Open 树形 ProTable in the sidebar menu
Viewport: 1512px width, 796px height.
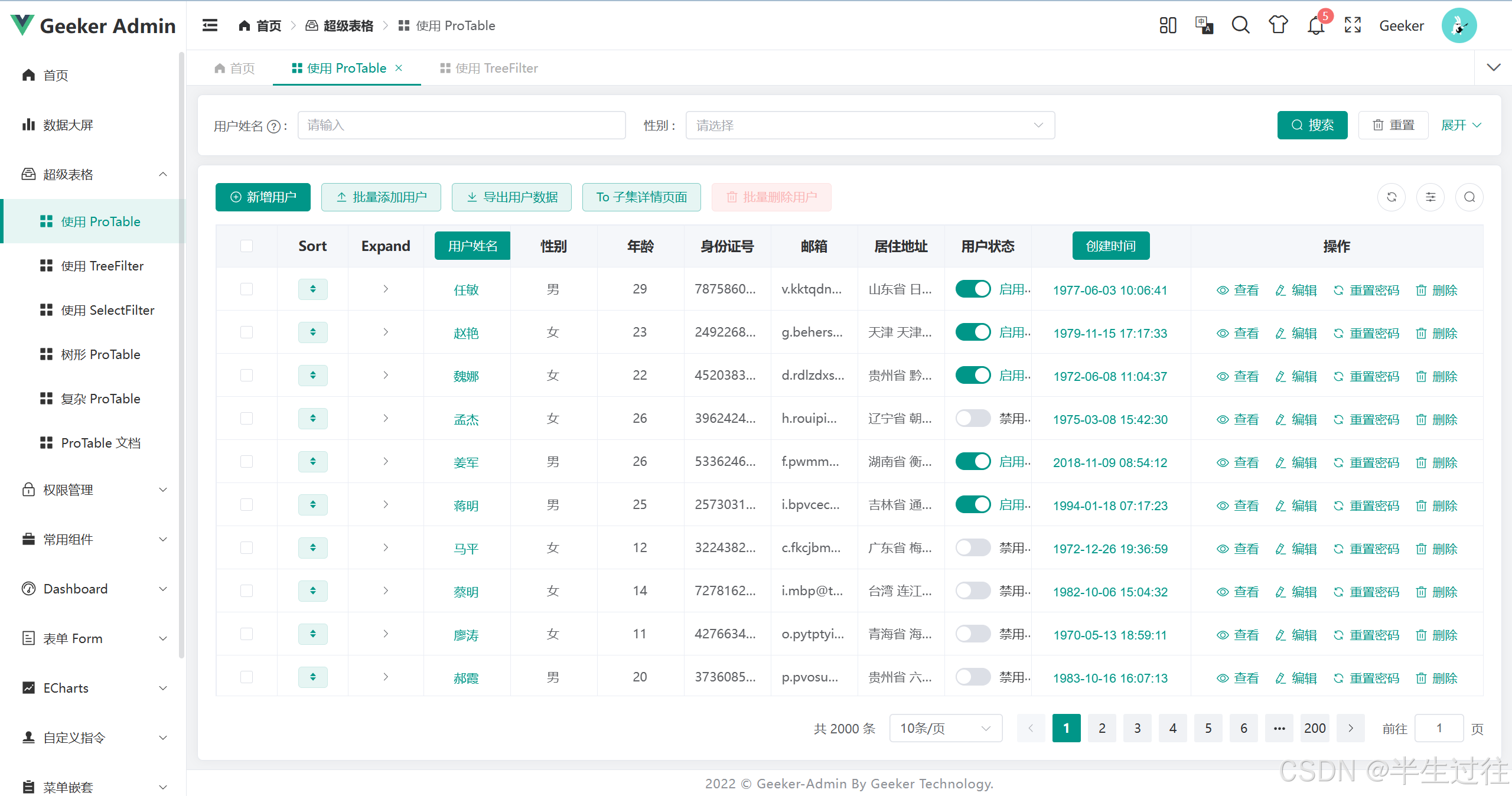100,354
